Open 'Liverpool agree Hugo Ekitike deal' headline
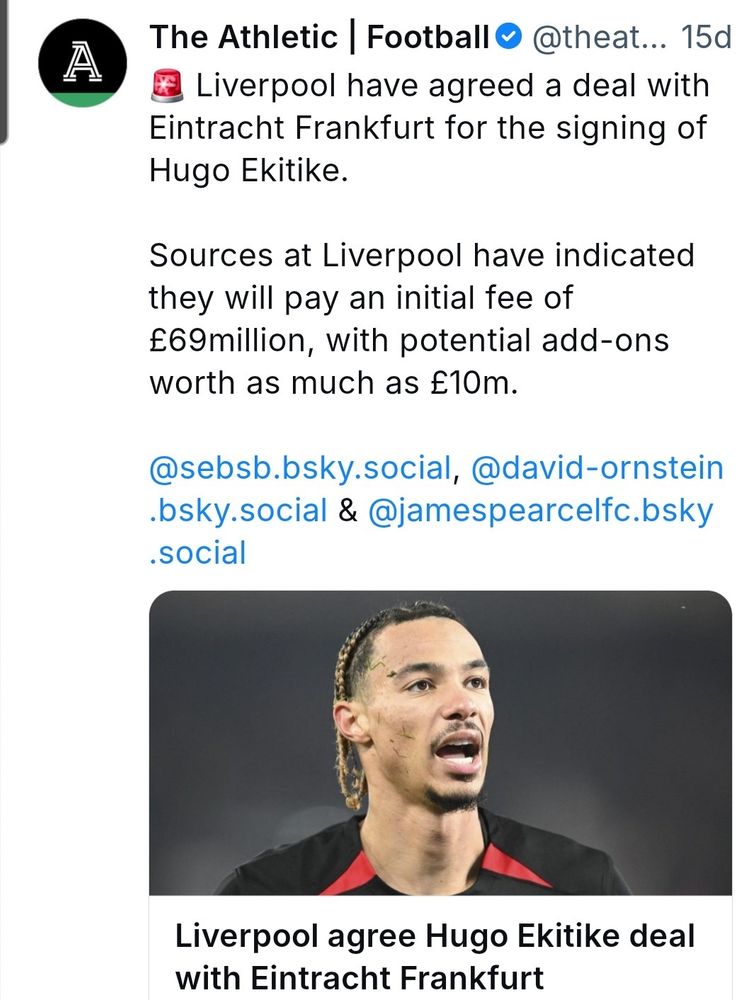 tap(434, 937)
